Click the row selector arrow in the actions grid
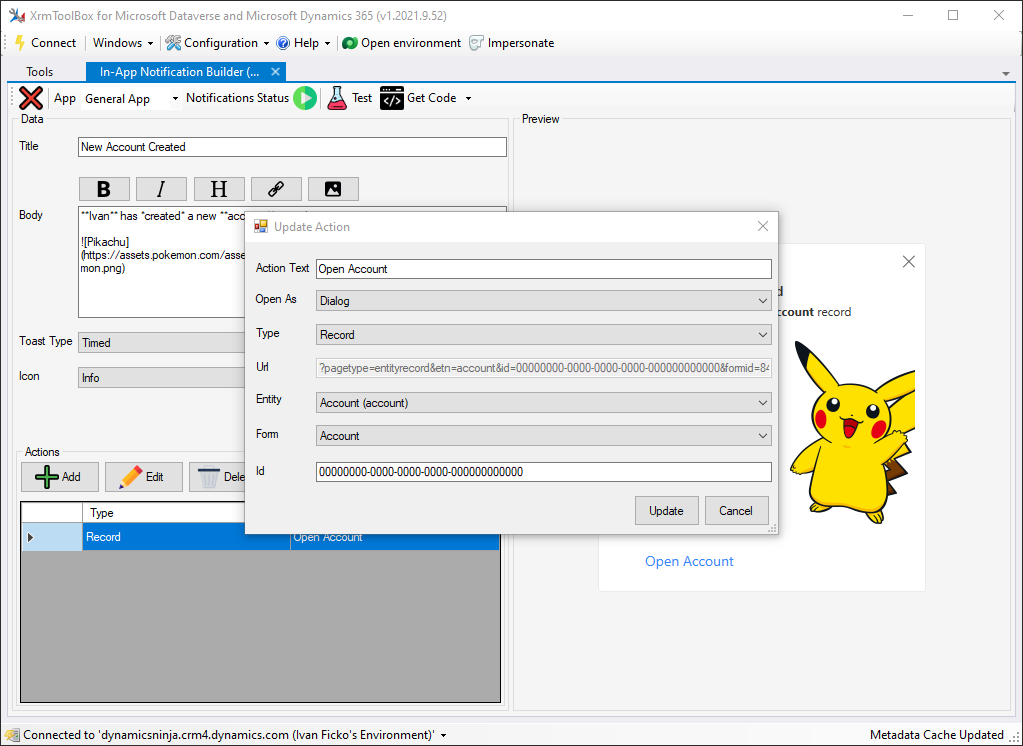The height and width of the screenshot is (746, 1023). [x=52, y=537]
